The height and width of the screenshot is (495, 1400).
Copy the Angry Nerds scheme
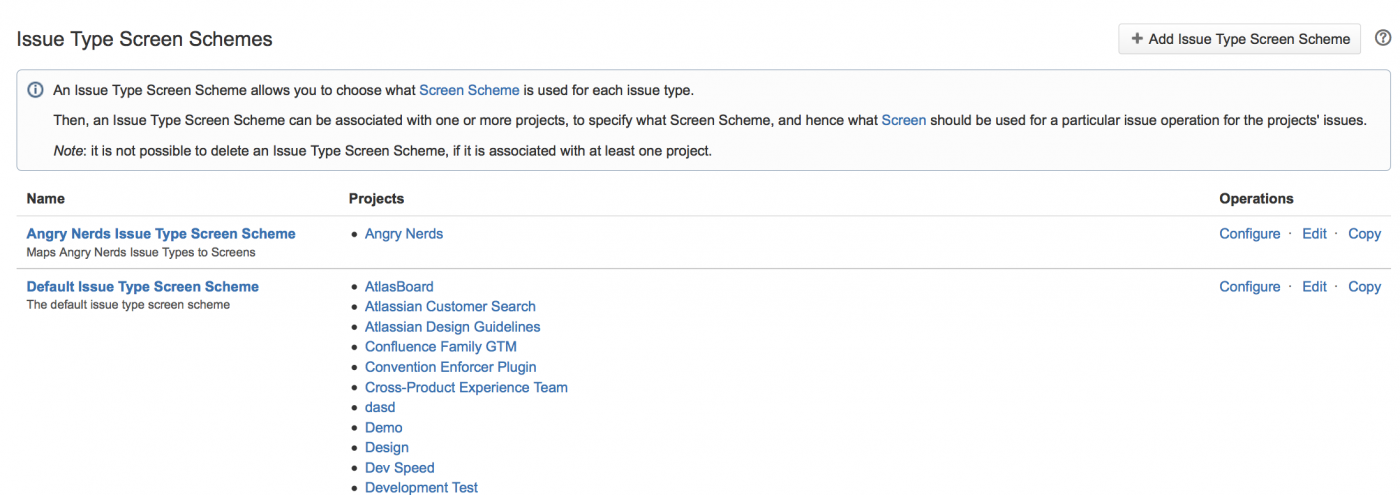1364,234
